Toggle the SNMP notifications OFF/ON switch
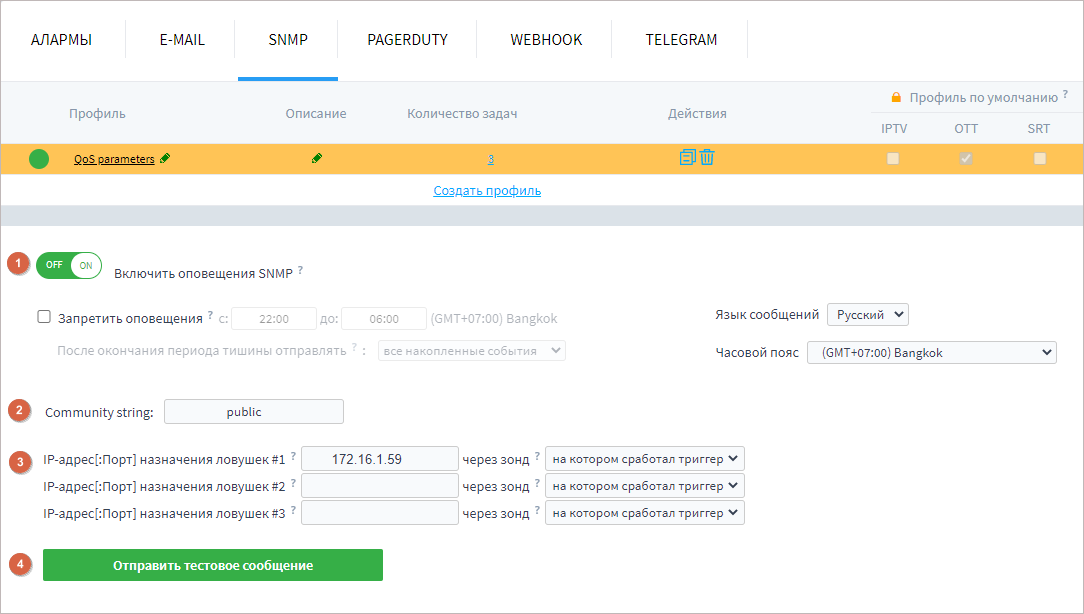This screenshot has height=614, width=1084. (x=69, y=265)
